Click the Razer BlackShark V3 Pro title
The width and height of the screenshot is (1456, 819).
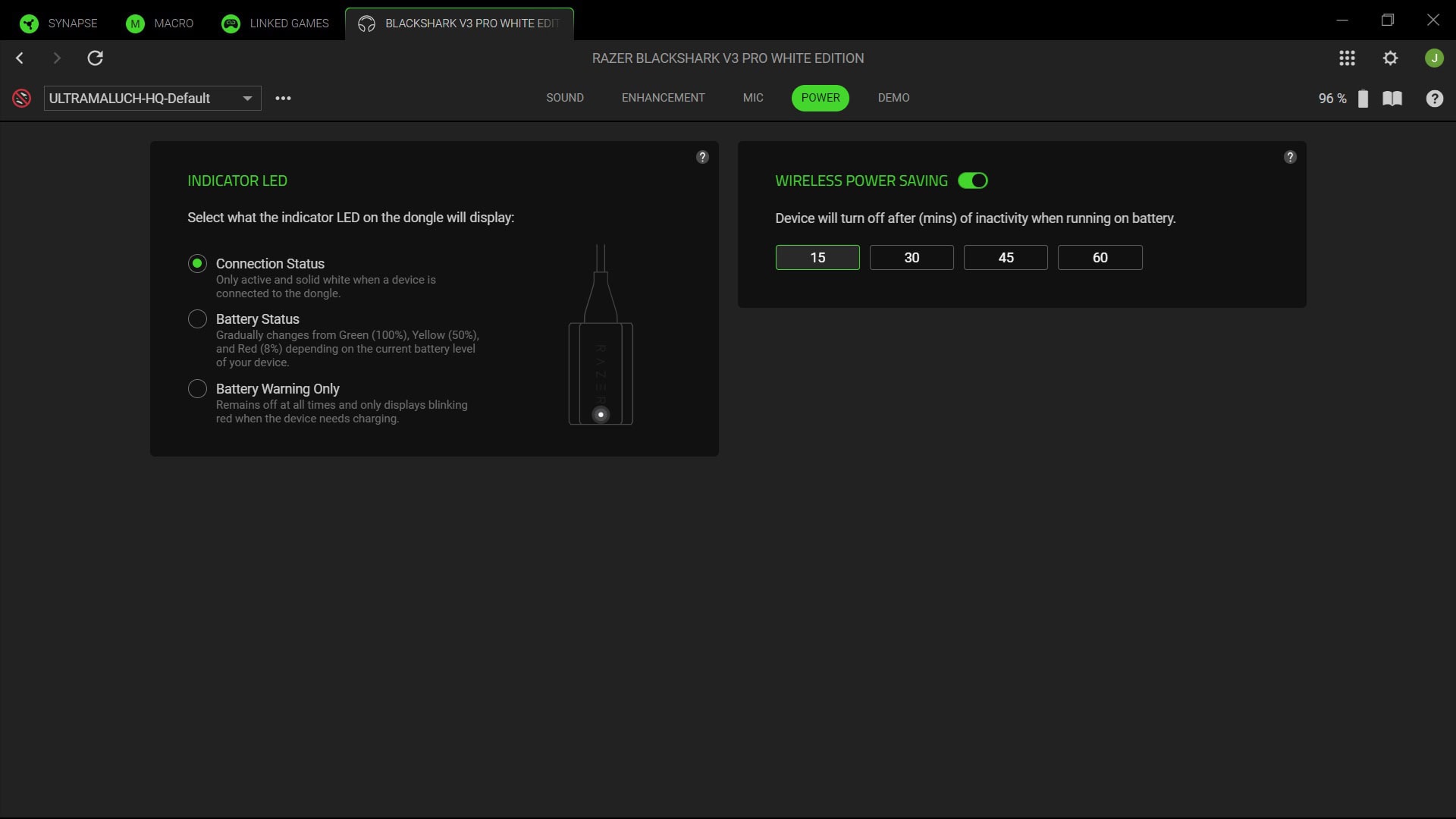(728, 58)
